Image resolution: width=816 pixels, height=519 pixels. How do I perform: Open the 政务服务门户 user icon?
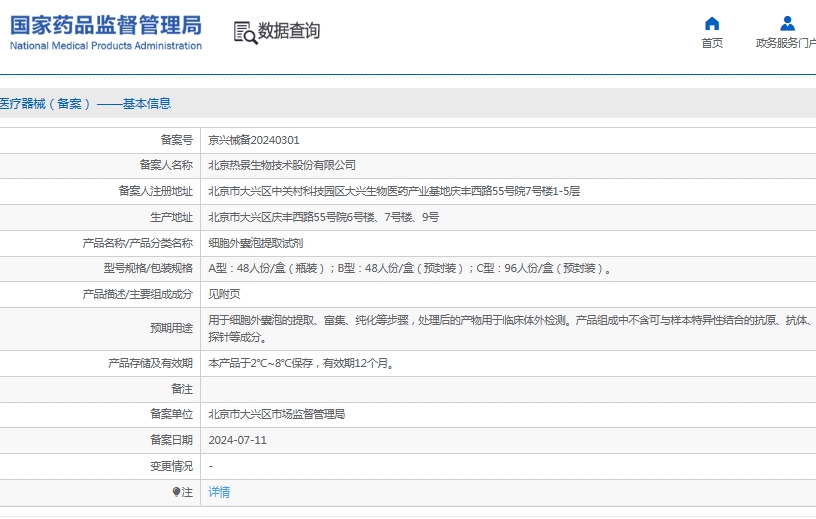click(787, 24)
